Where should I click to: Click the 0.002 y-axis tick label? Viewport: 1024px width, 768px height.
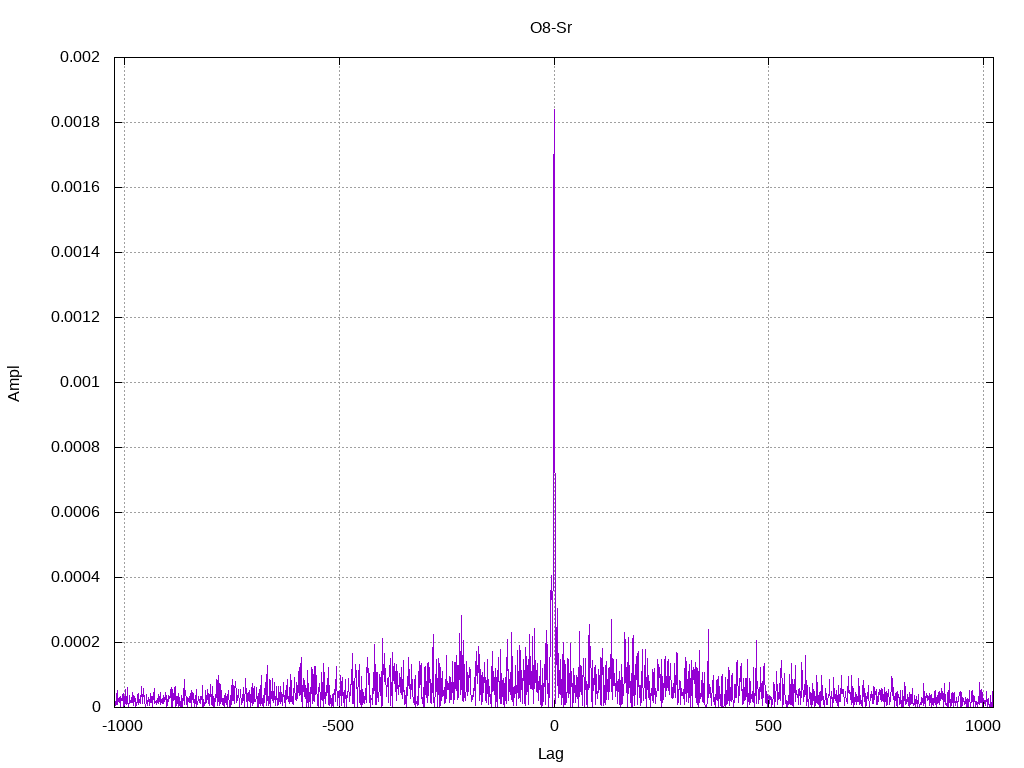pos(80,57)
